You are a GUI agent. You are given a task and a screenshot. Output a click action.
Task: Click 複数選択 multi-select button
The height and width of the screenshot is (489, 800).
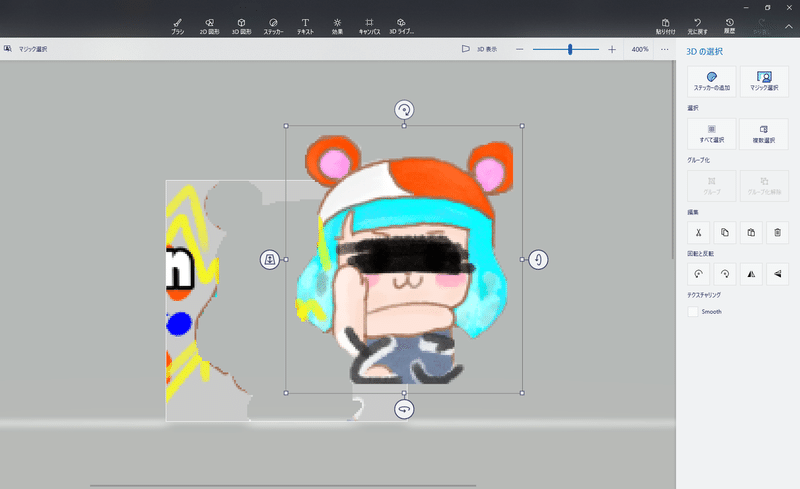[764, 134]
